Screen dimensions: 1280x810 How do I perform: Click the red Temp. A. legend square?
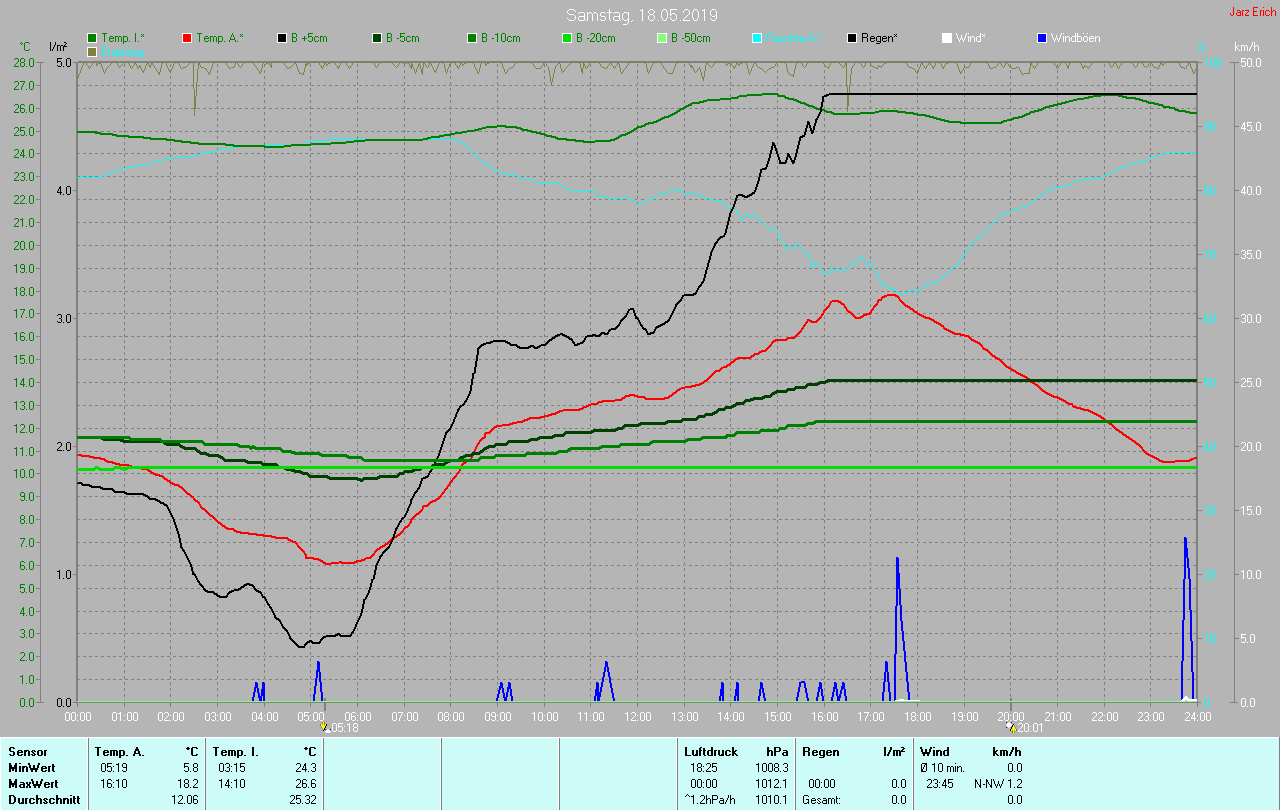click(187, 38)
